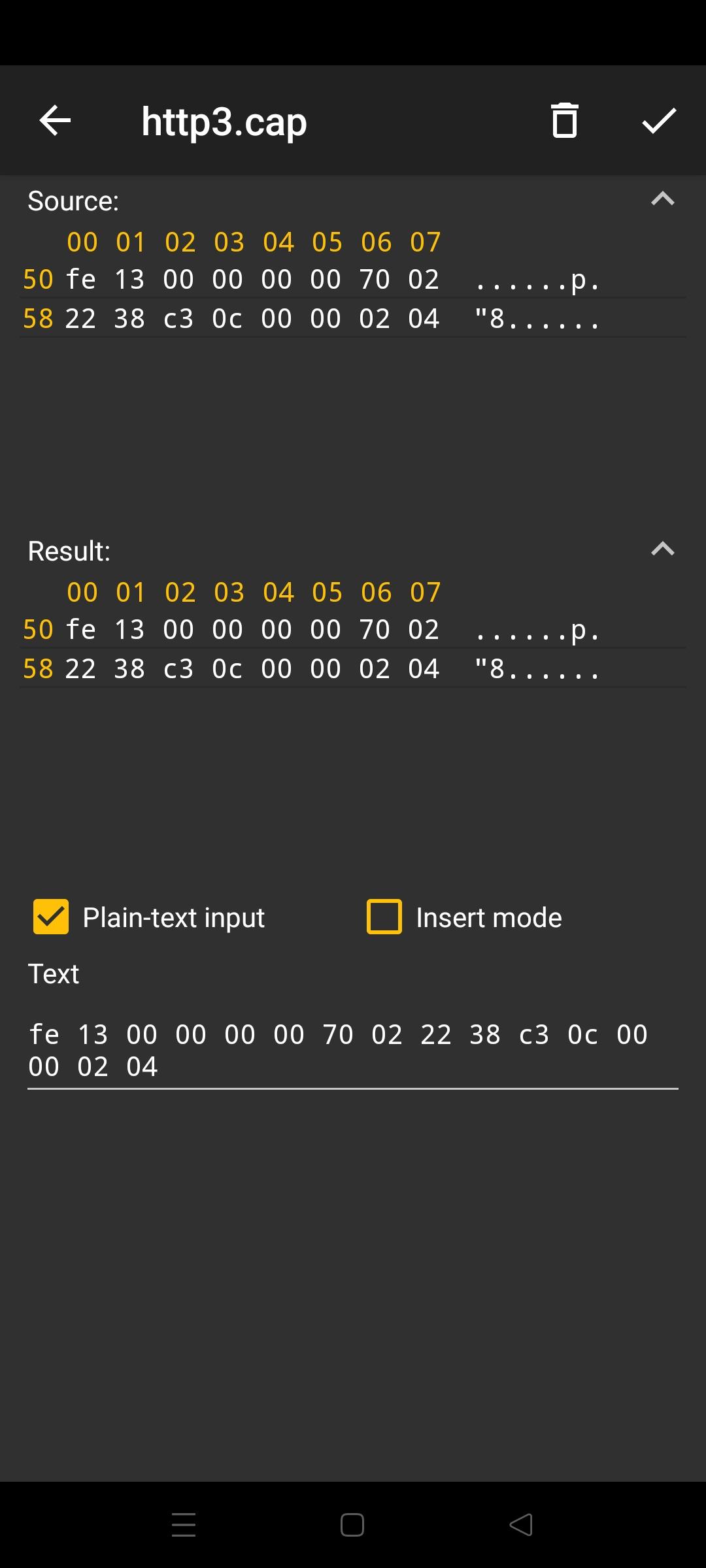The image size is (706, 1568).
Task: Tap the back arrow icon
Action: pyautogui.click(x=55, y=121)
